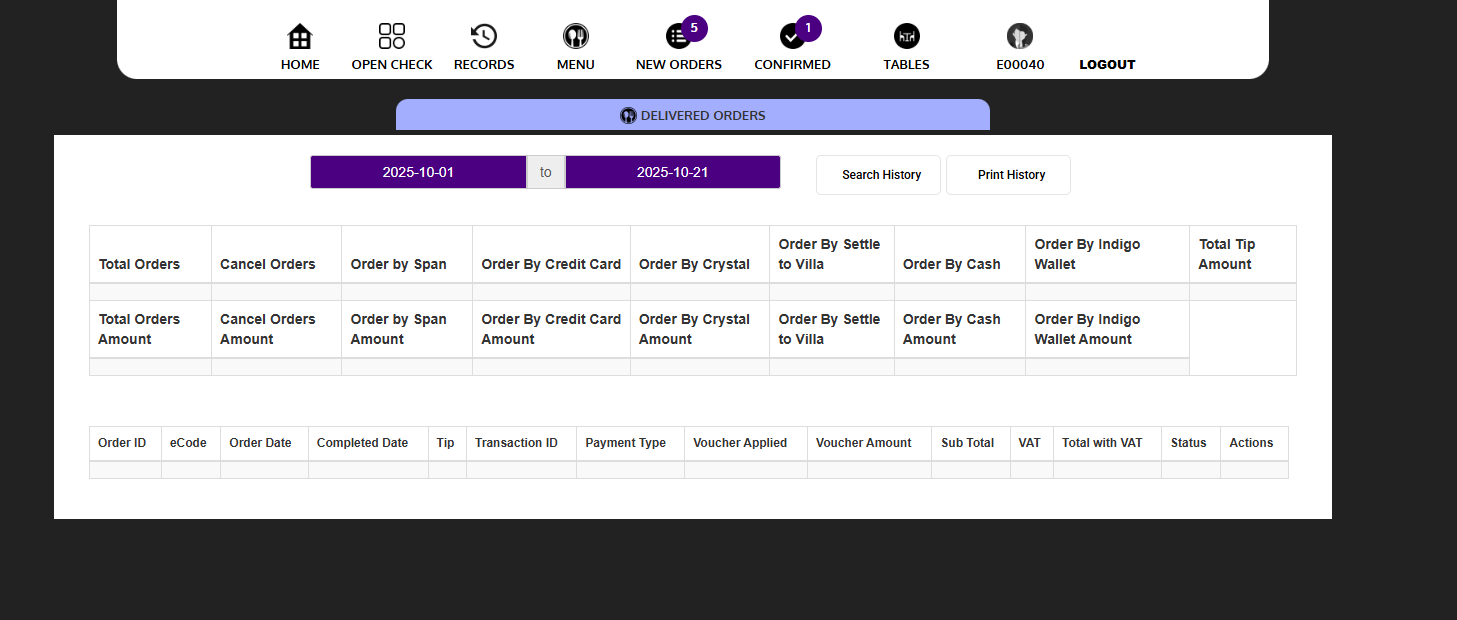
Task: Open the start date picker 2025-10-01
Action: pyautogui.click(x=418, y=172)
